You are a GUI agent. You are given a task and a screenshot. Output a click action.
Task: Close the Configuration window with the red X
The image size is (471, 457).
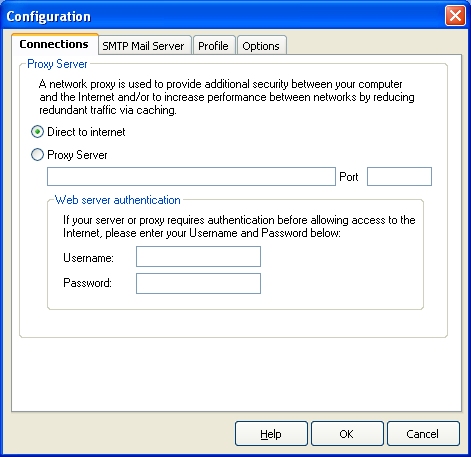pos(455,15)
